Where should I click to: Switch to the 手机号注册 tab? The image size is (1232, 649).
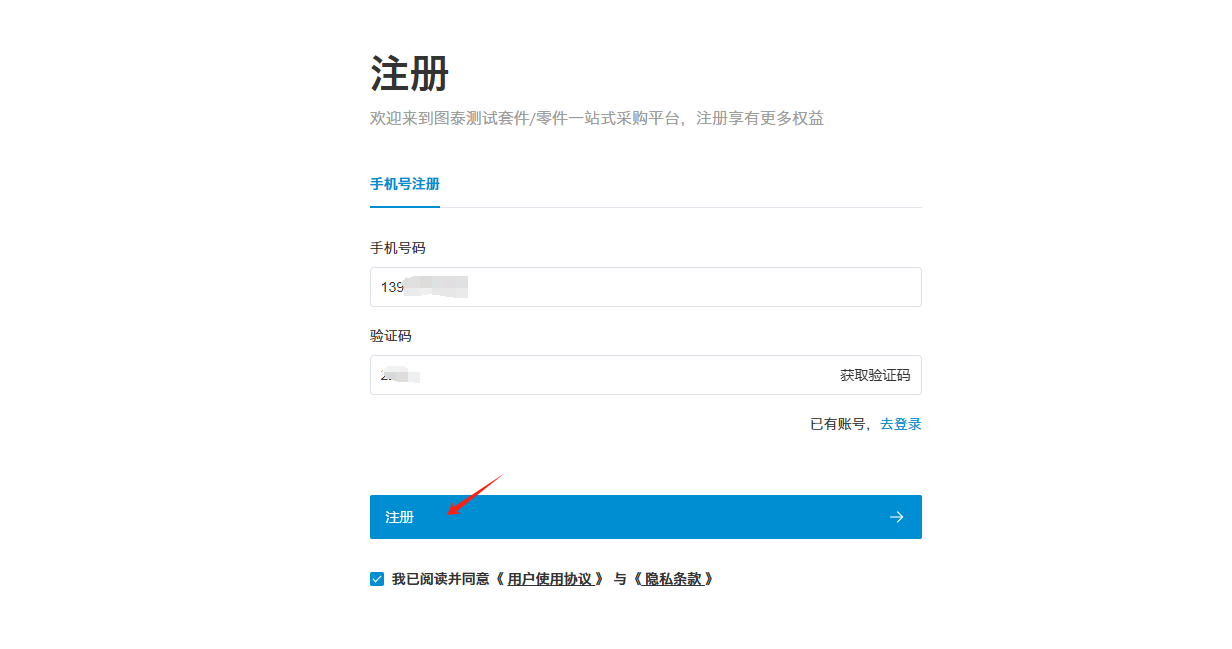pos(405,184)
